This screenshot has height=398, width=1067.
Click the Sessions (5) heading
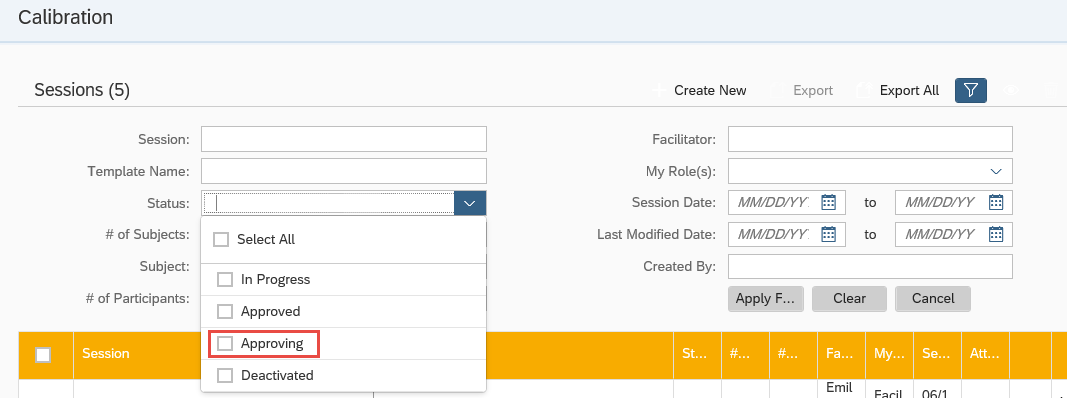coord(82,90)
